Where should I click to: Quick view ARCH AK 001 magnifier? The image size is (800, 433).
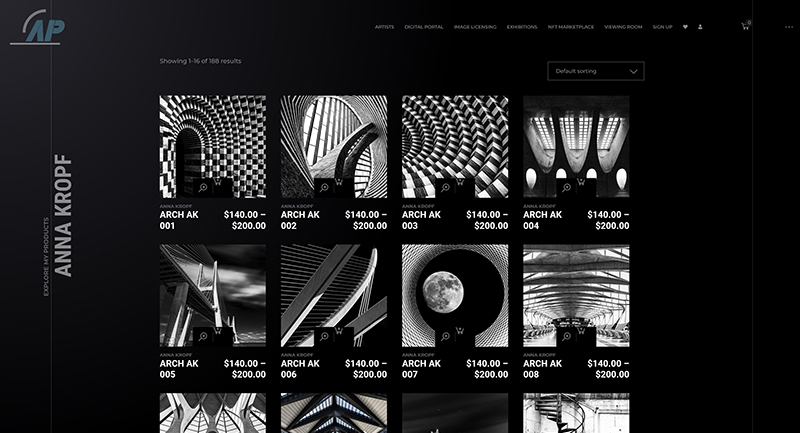[x=203, y=188]
